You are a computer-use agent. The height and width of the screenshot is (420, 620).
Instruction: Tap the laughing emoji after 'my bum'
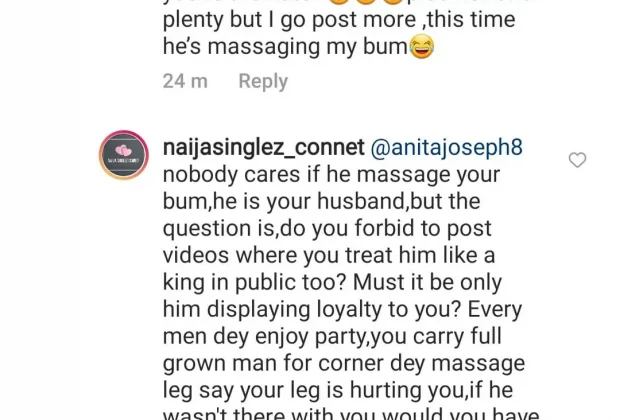pos(422,47)
